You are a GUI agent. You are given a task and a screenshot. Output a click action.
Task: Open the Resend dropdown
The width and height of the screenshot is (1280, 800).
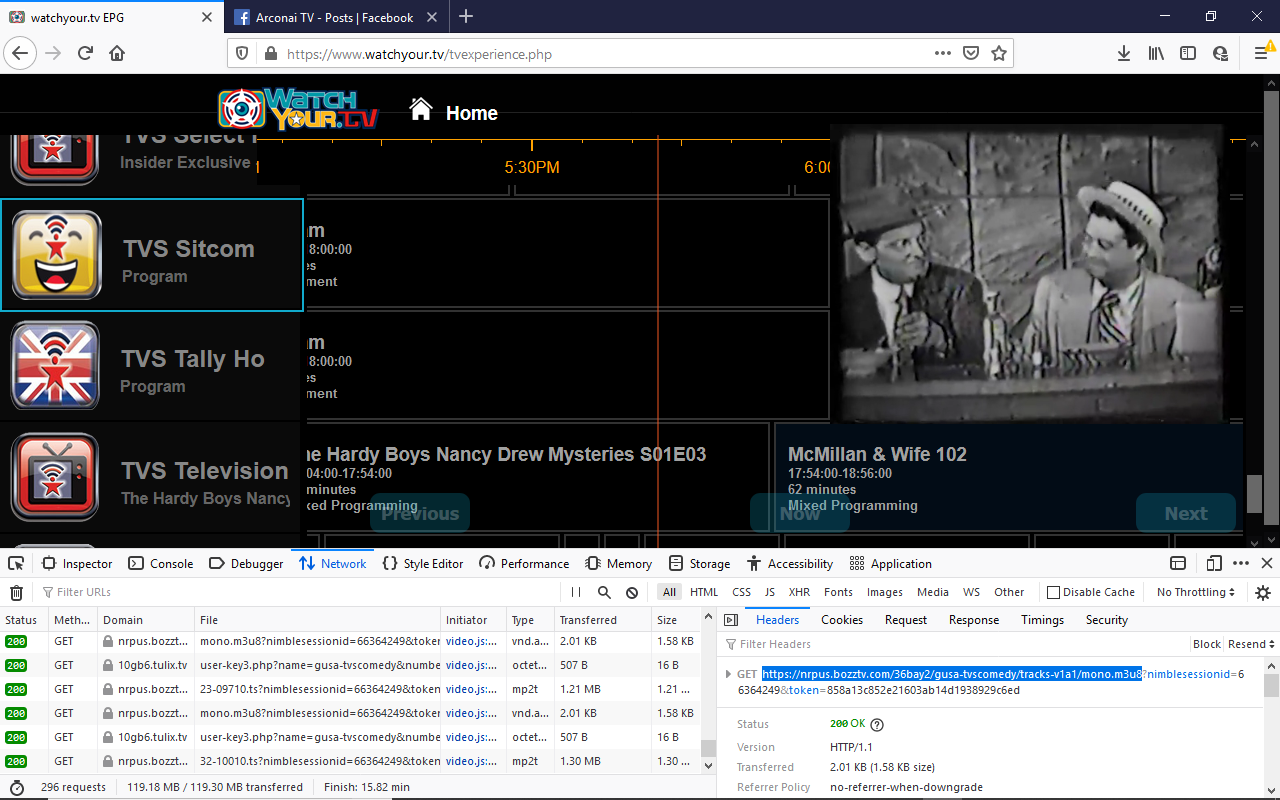point(1251,644)
